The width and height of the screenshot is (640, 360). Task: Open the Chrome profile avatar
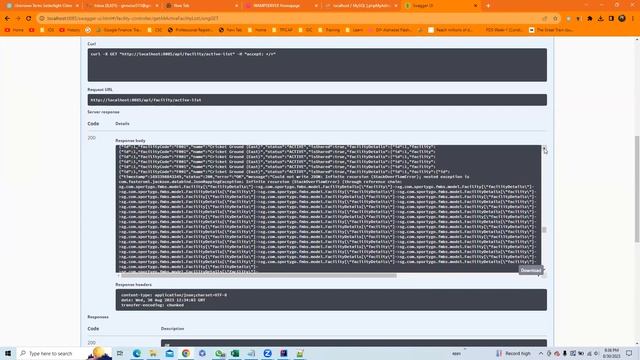622,18
